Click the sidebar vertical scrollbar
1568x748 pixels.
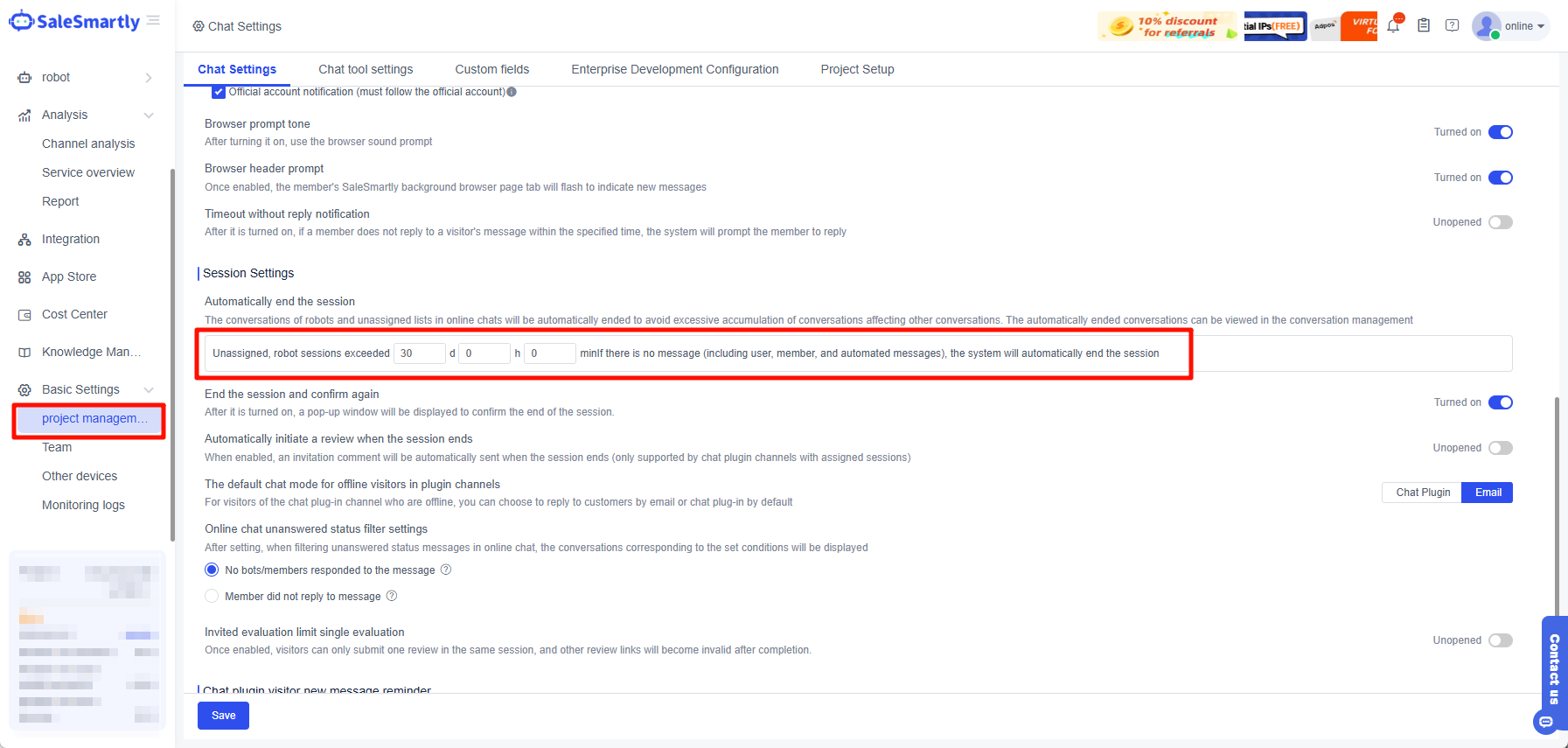click(172, 354)
